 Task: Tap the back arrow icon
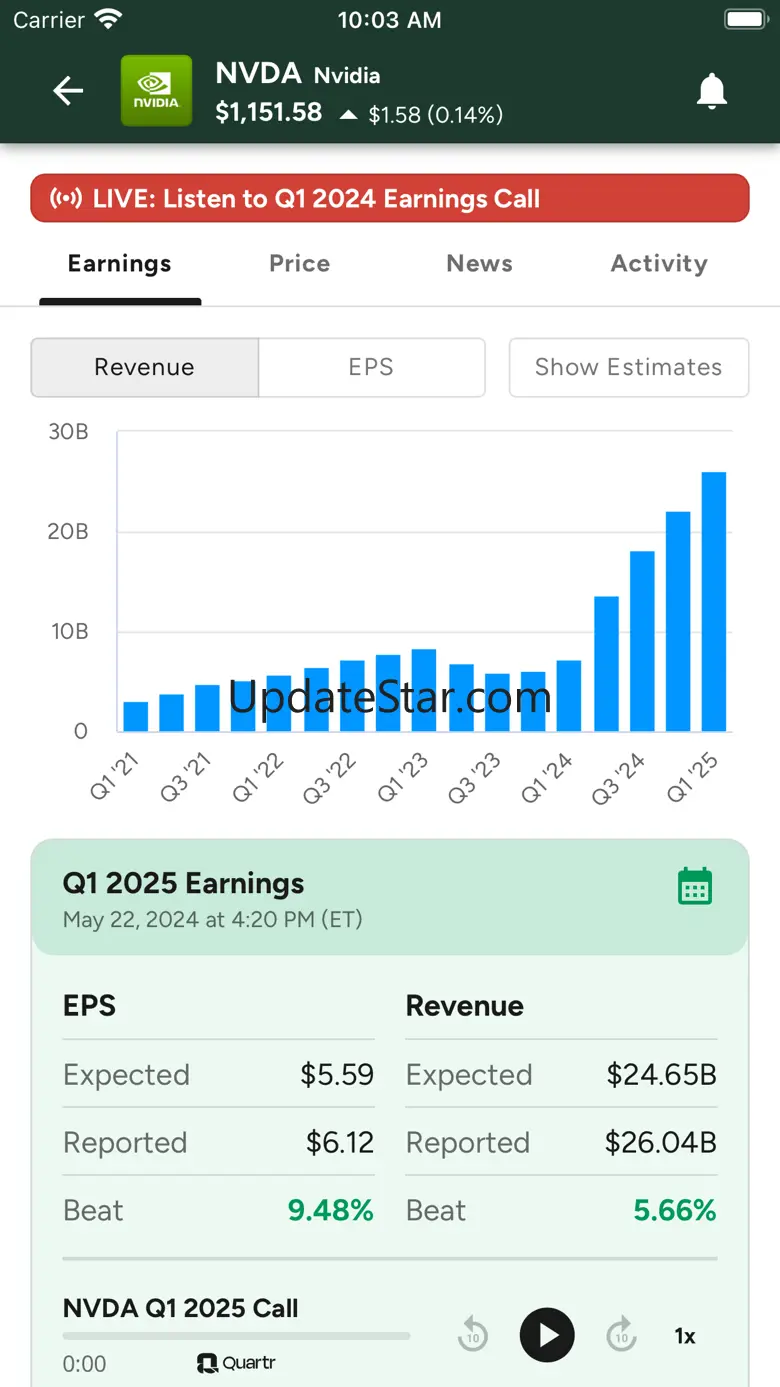point(68,91)
